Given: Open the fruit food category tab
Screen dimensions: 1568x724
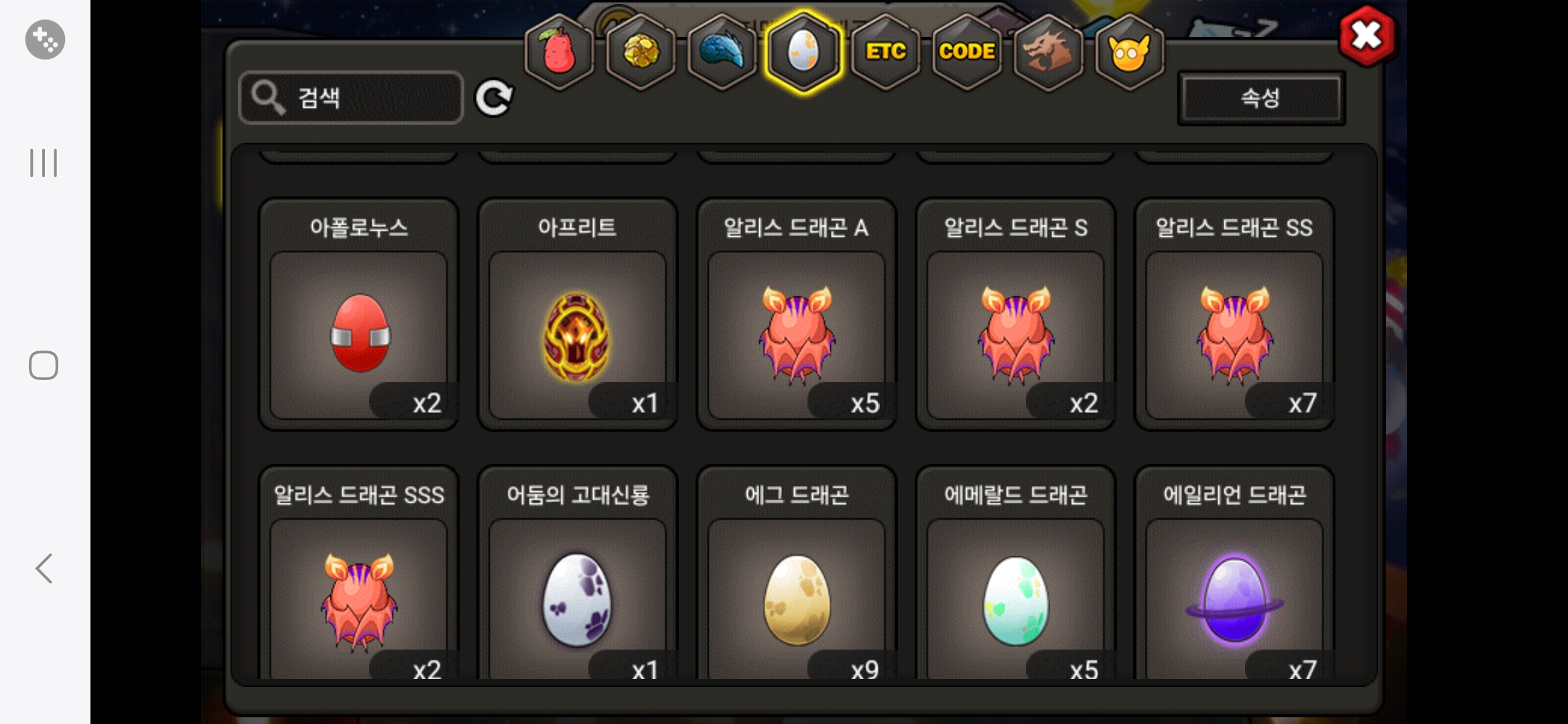Looking at the screenshot, I should tap(560, 52).
